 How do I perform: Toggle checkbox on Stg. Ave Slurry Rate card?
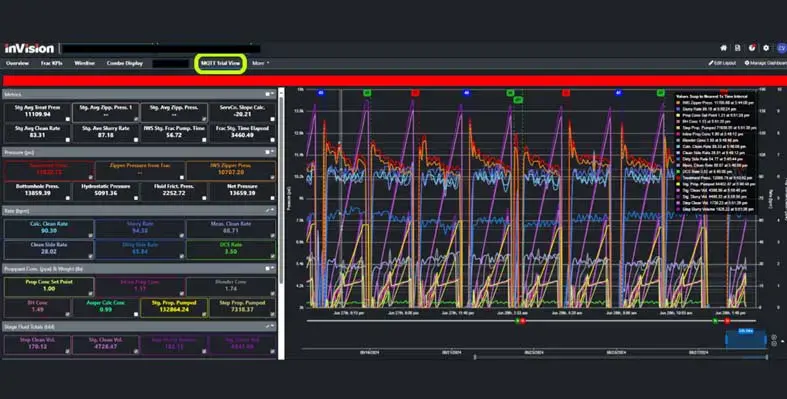pos(136,140)
